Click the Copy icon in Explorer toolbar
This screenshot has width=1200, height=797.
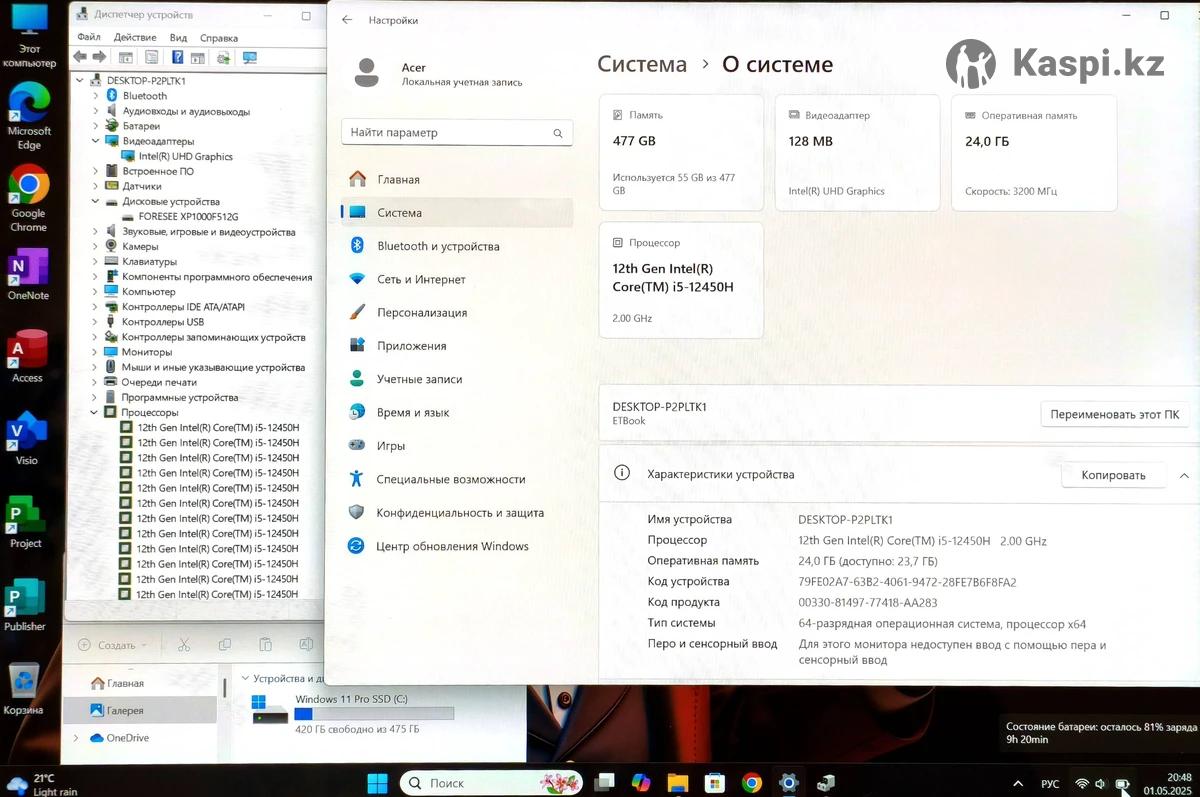pos(225,645)
